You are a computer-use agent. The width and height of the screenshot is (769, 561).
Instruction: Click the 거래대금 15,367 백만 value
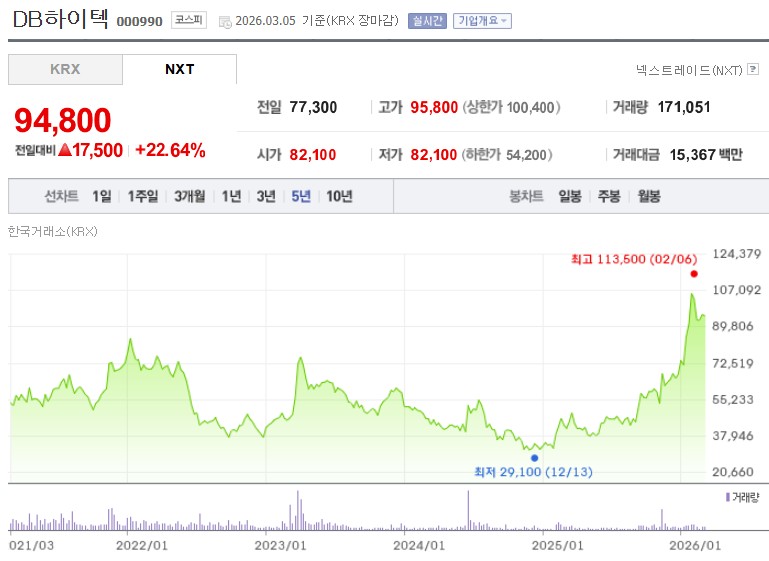click(x=706, y=154)
